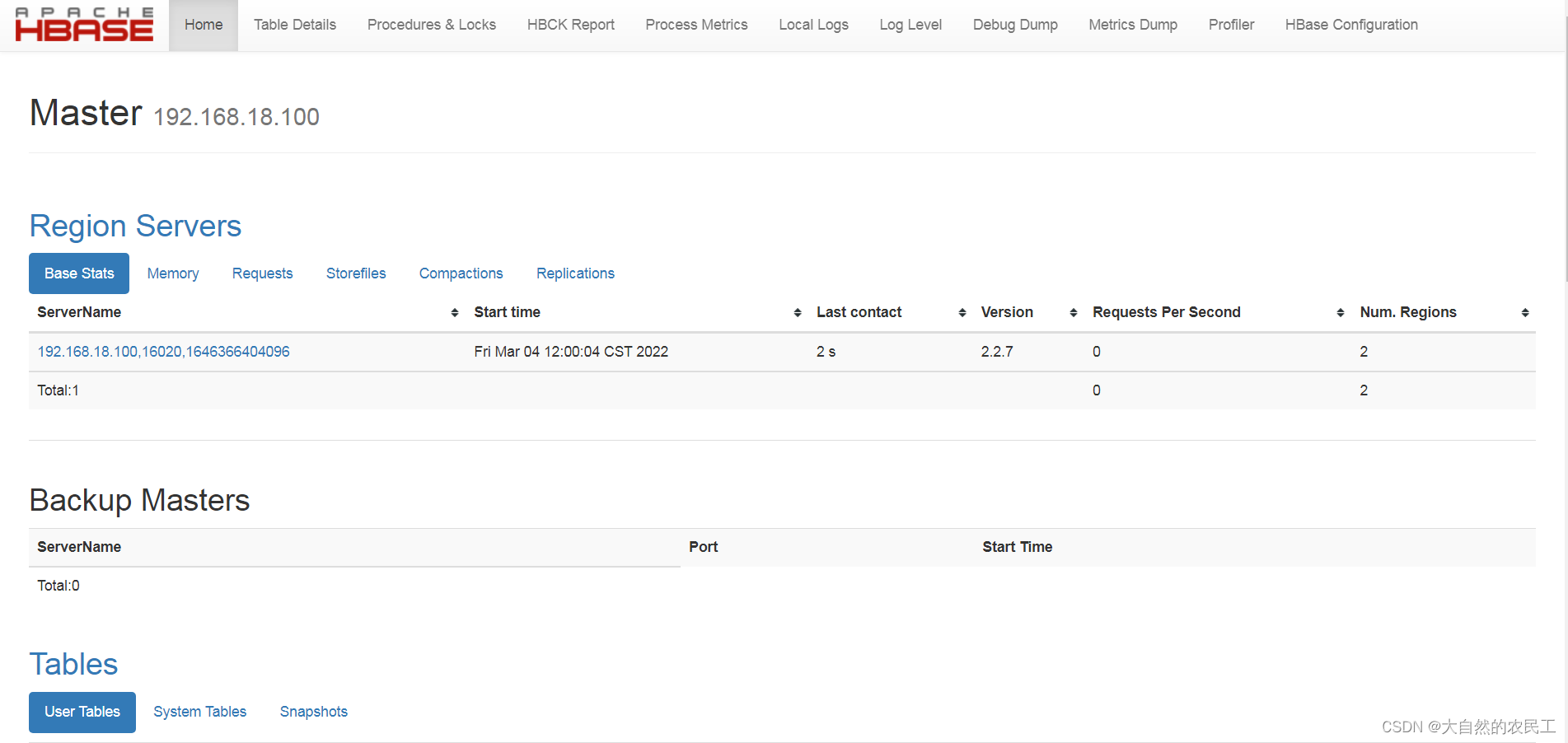Sort by ServerName column arrows
1568x743 pixels.
455,313
